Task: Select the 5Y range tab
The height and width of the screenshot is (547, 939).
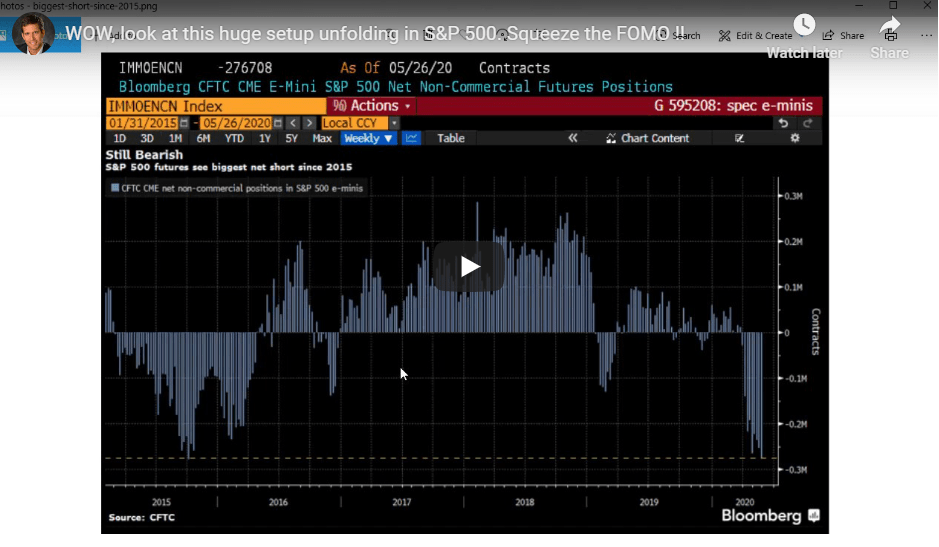Action: coord(292,138)
